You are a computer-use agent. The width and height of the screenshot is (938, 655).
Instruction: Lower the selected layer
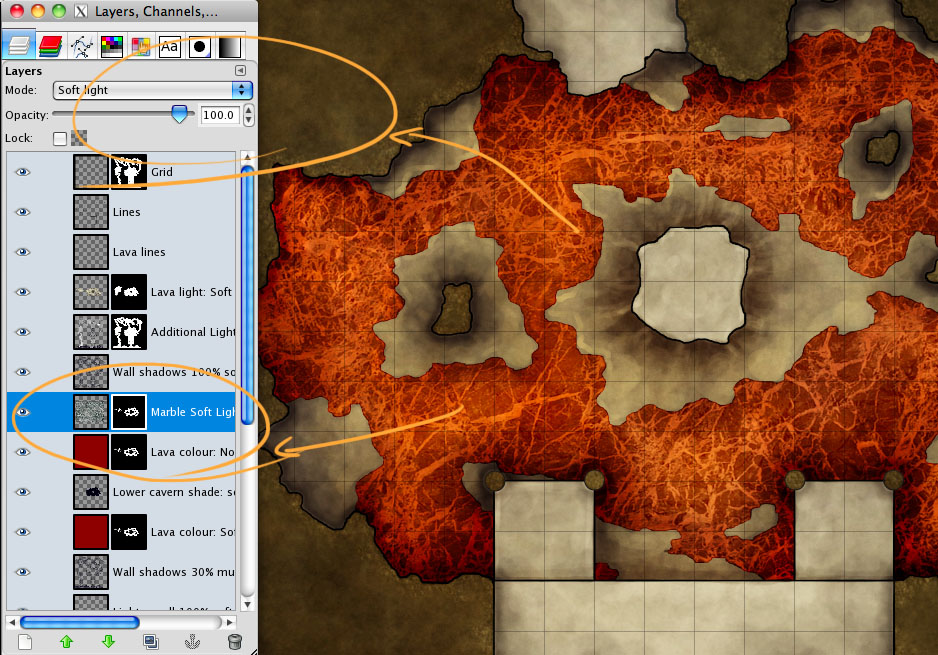(108, 642)
